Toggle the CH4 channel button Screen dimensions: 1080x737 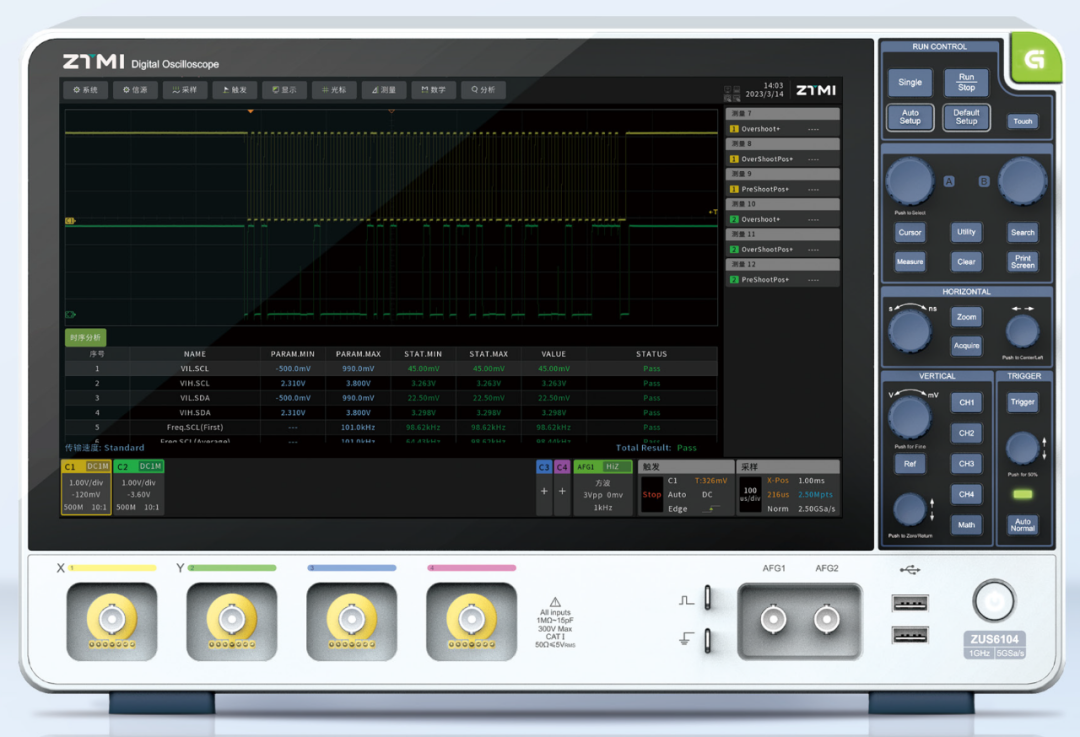point(966,495)
